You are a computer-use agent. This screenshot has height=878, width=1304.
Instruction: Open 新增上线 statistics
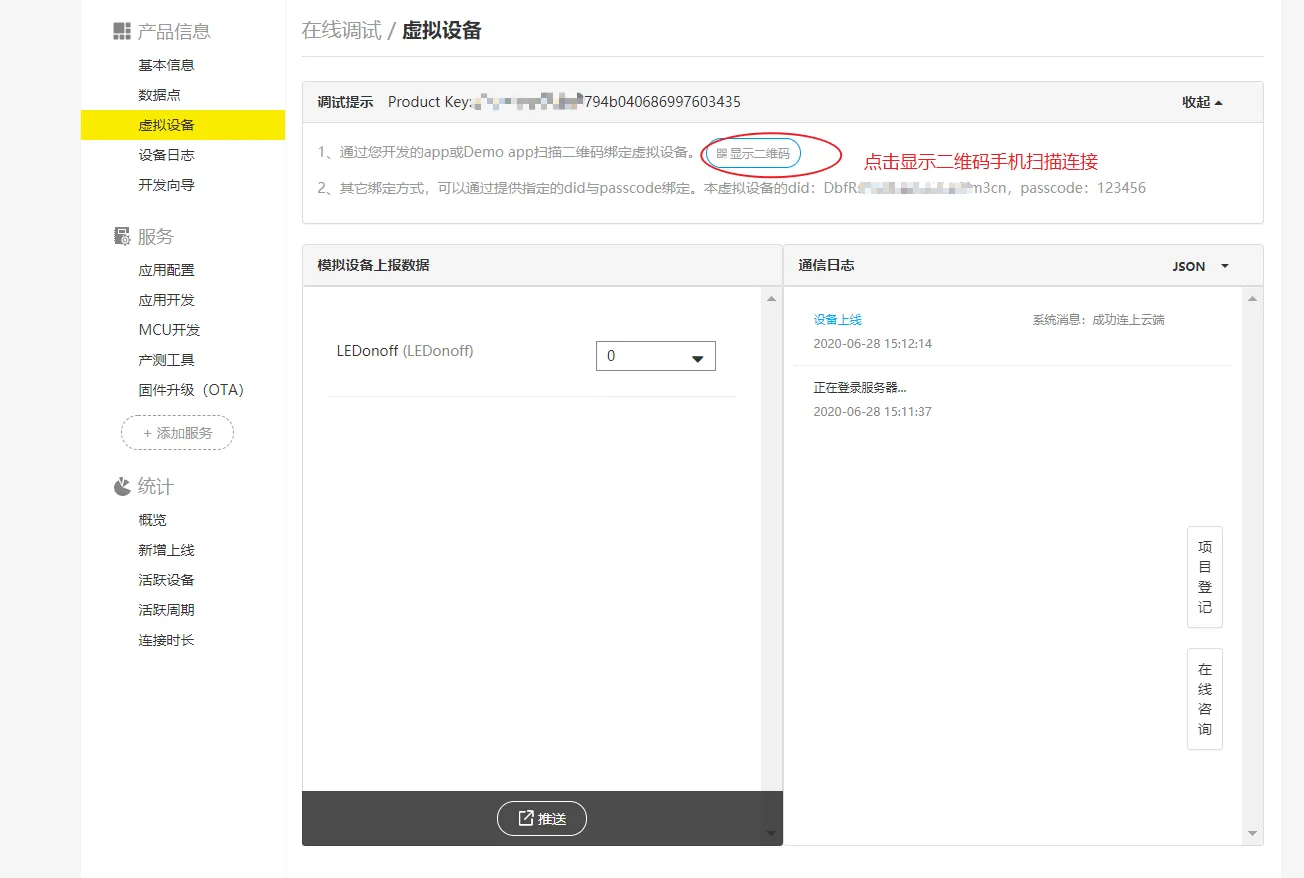pyautogui.click(x=166, y=550)
